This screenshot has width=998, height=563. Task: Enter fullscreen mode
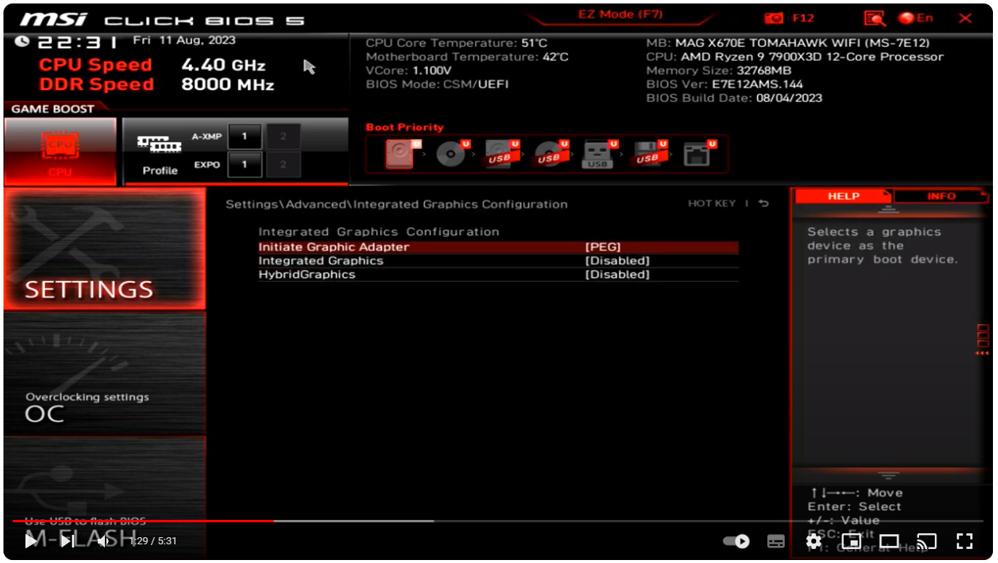pyautogui.click(x=965, y=541)
